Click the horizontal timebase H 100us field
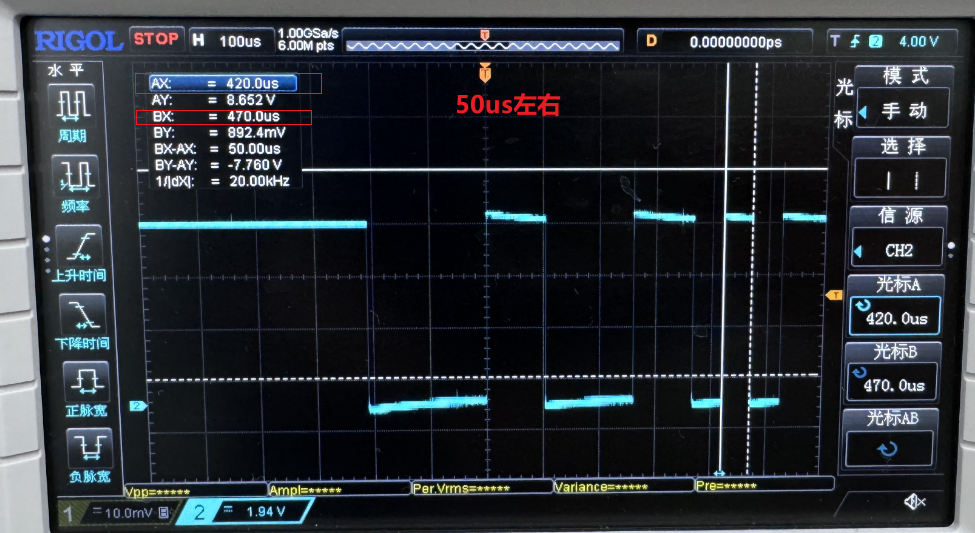Image resolution: width=975 pixels, height=533 pixels. click(x=231, y=41)
